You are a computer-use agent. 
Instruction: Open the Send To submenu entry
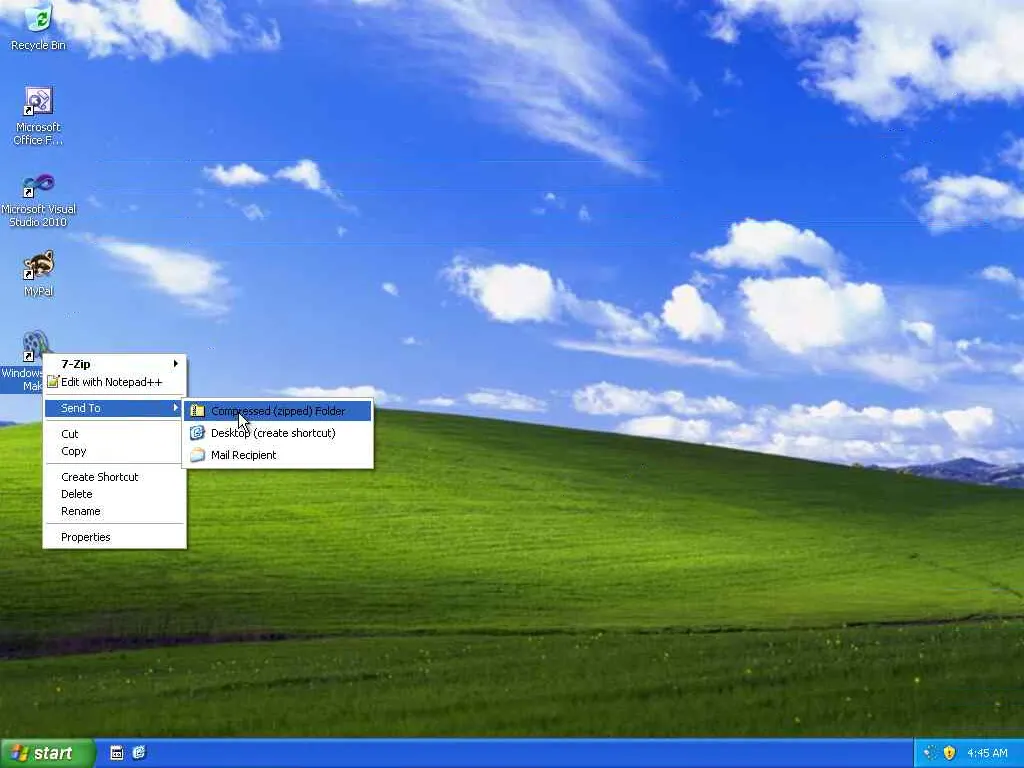pos(115,408)
